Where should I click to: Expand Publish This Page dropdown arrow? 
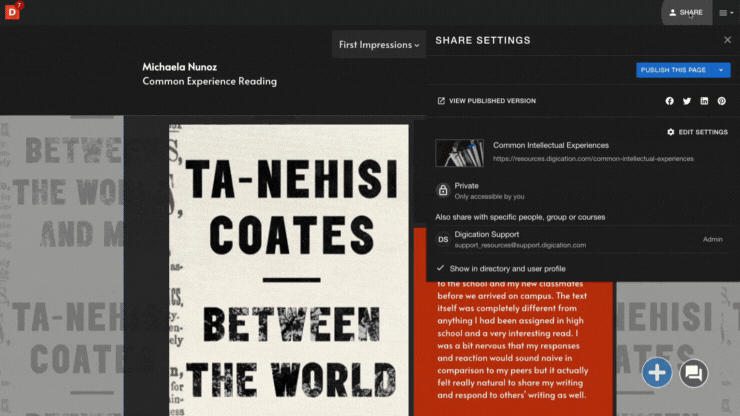(x=721, y=70)
